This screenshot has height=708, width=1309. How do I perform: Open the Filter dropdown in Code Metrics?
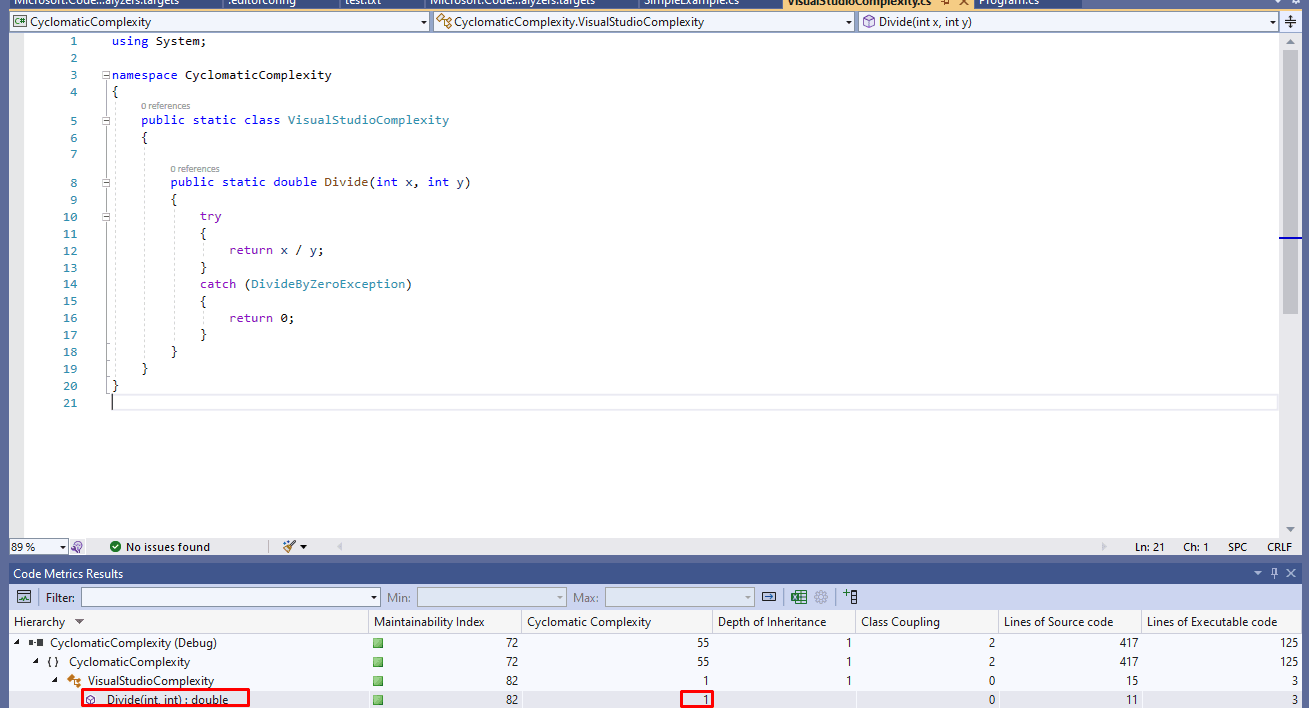coord(374,598)
